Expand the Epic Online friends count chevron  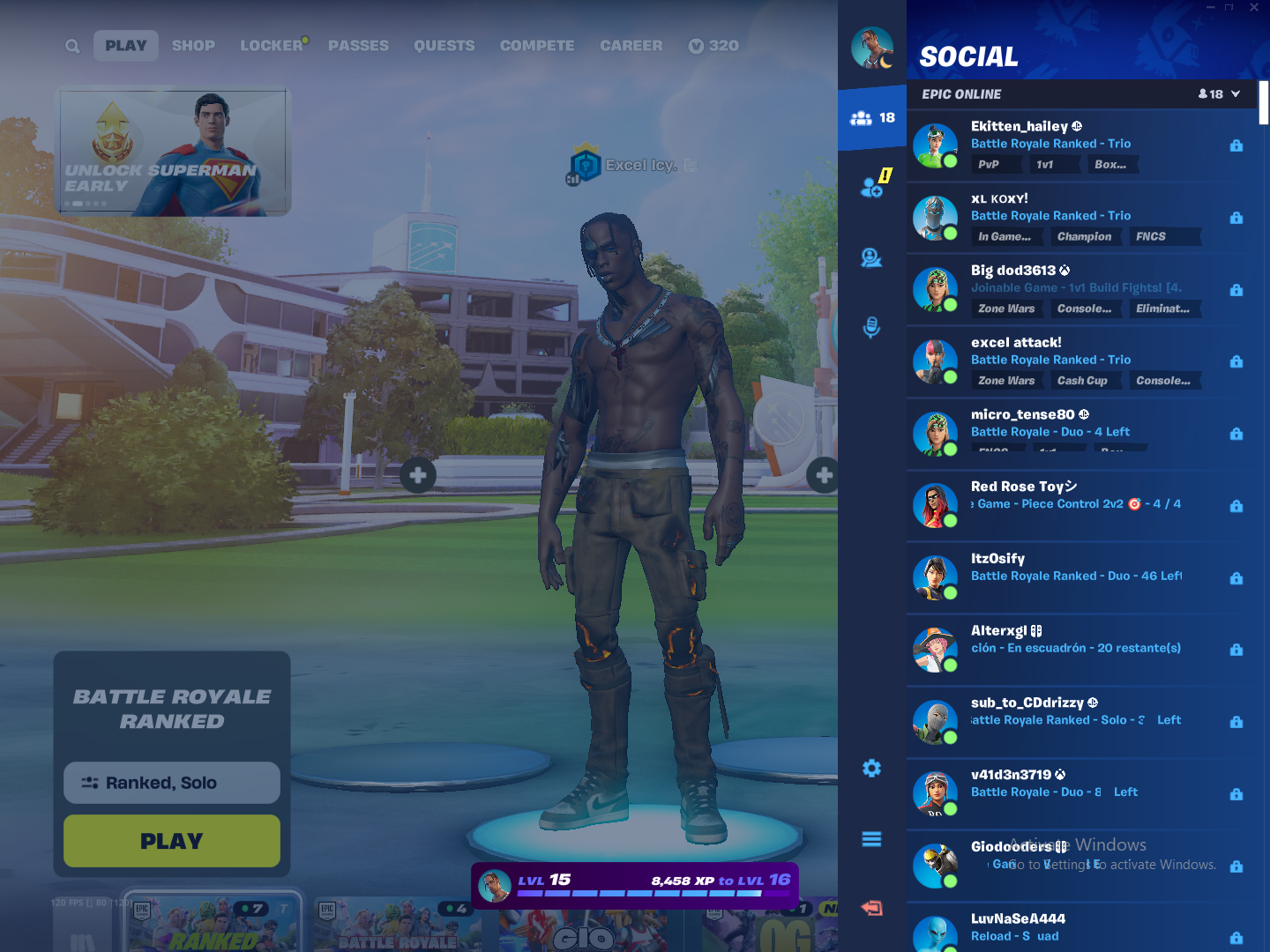pyautogui.click(x=1236, y=94)
